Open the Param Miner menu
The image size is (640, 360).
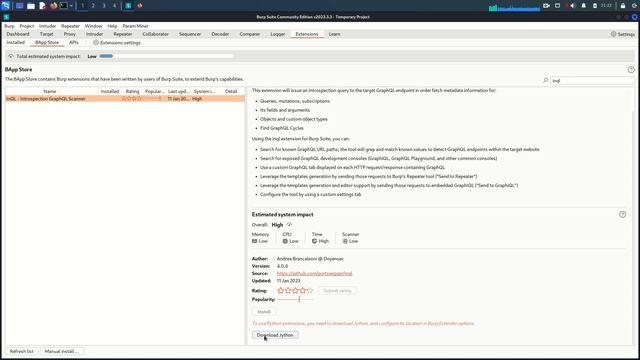tap(135, 26)
